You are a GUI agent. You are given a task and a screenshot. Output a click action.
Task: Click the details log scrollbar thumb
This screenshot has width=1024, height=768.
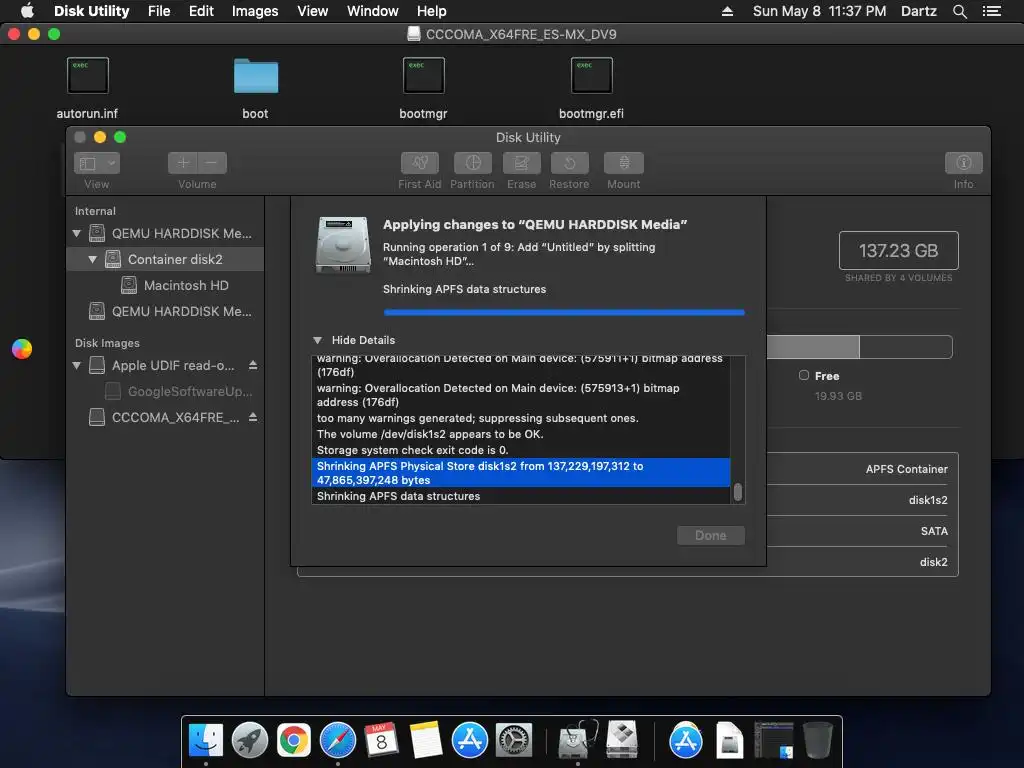pos(738,492)
